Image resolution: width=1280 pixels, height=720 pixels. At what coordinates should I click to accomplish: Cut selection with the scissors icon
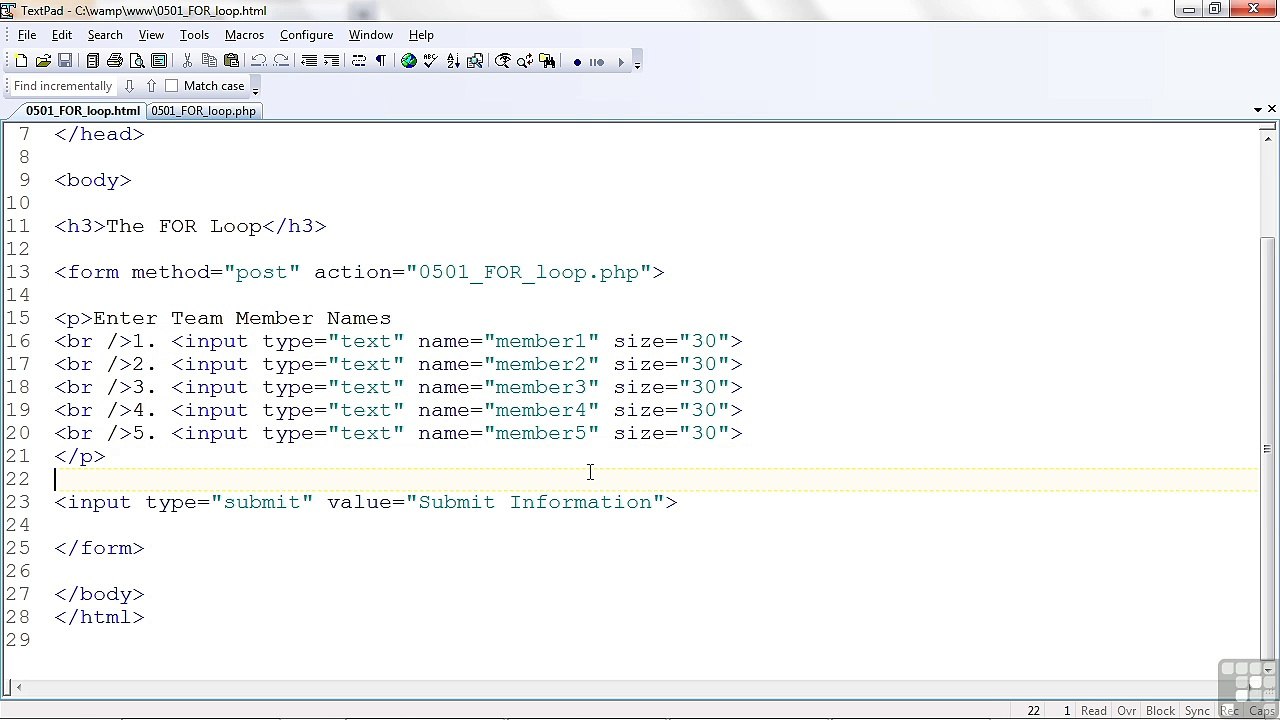click(187, 61)
